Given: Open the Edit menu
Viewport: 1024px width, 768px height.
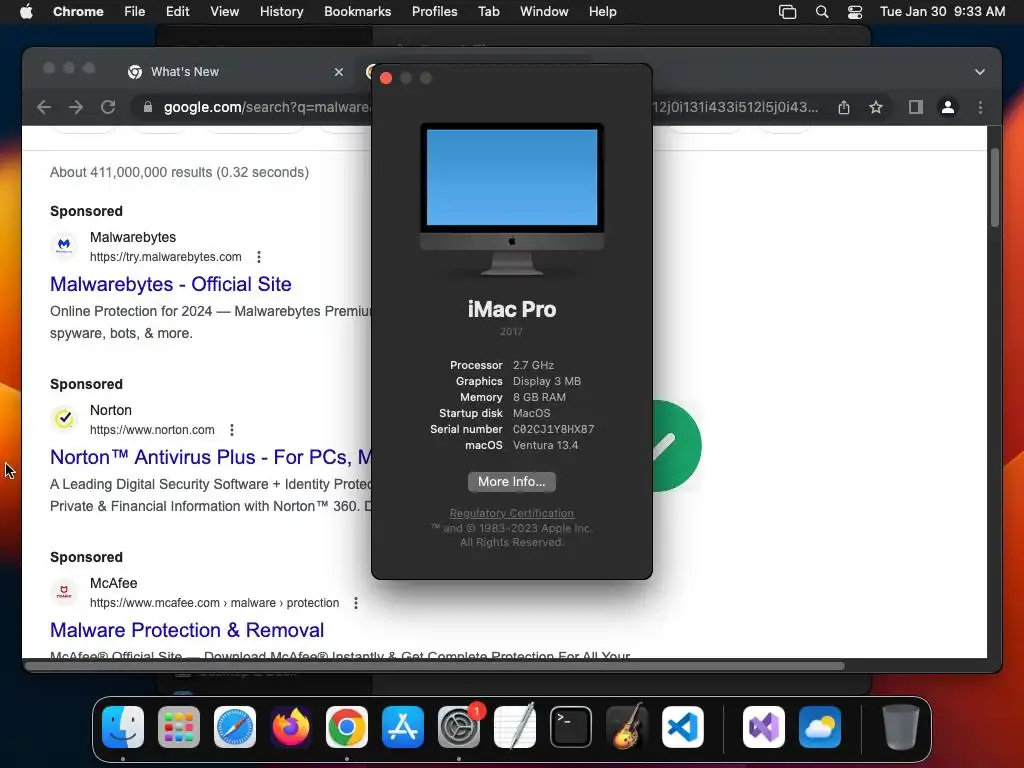Looking at the screenshot, I should (178, 12).
